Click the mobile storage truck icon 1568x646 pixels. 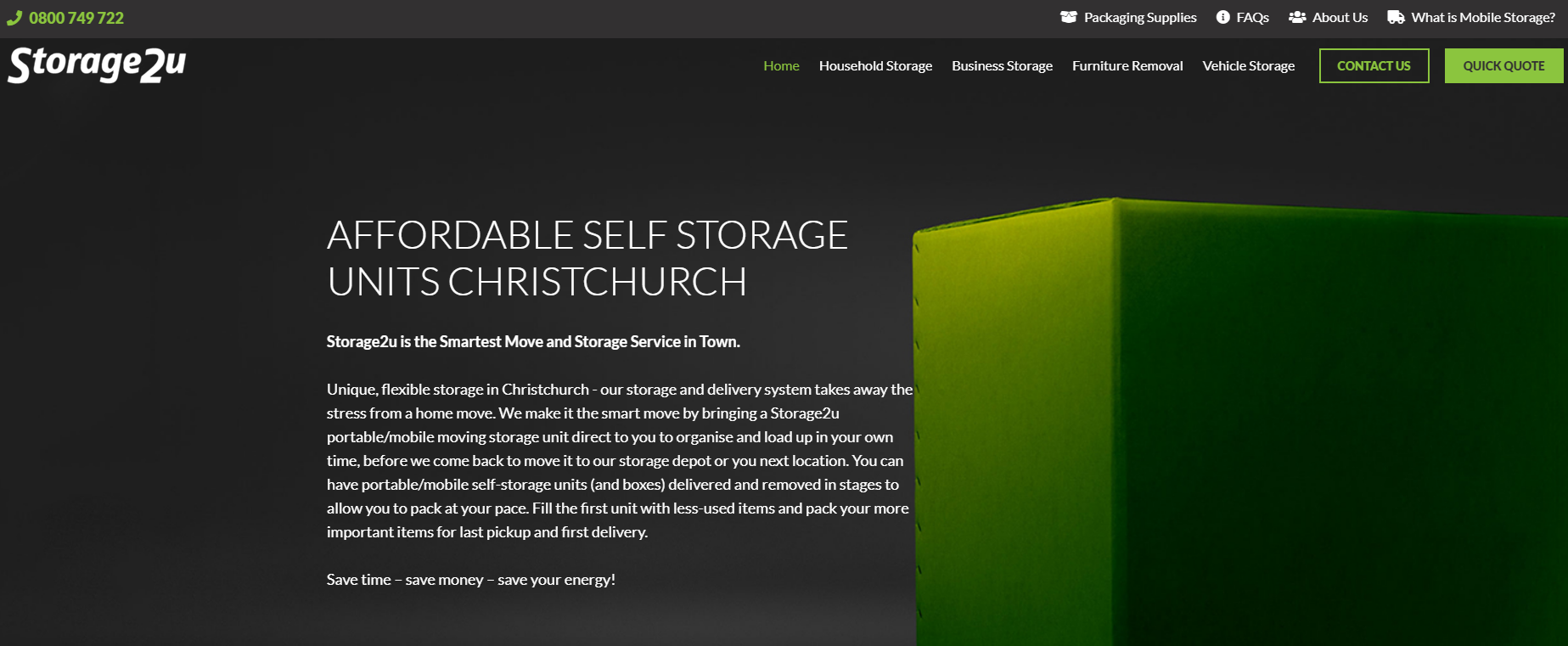point(1396,17)
